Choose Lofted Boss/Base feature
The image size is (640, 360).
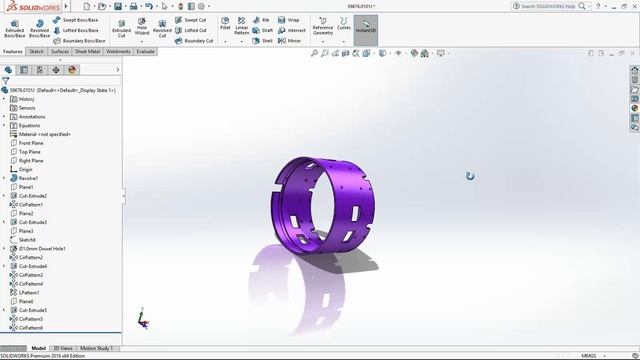(x=76, y=30)
